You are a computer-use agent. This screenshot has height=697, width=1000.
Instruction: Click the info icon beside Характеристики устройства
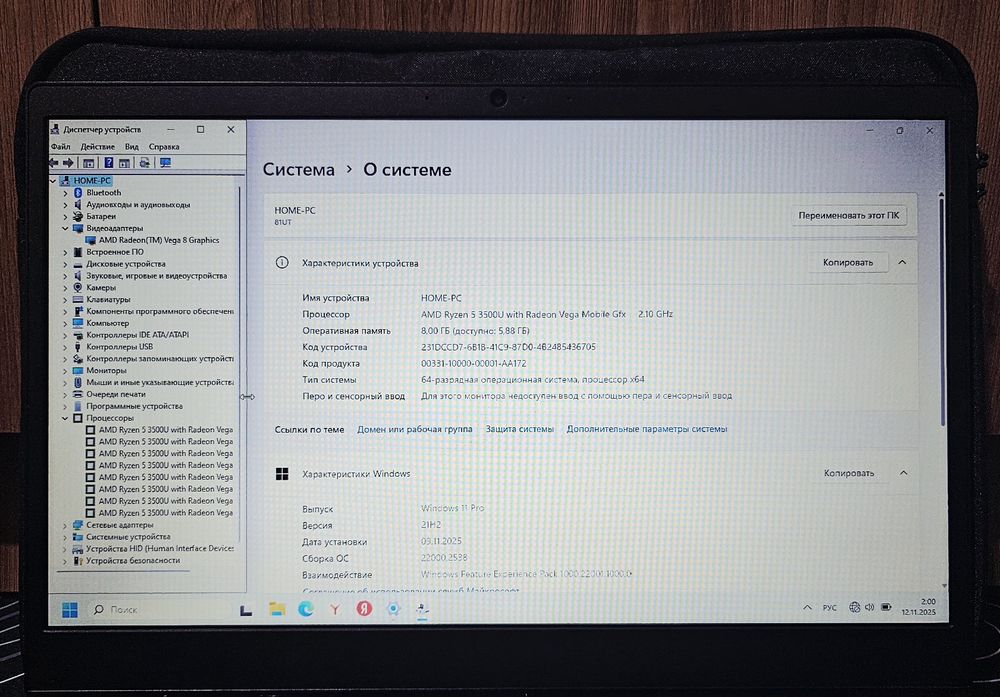coord(282,263)
